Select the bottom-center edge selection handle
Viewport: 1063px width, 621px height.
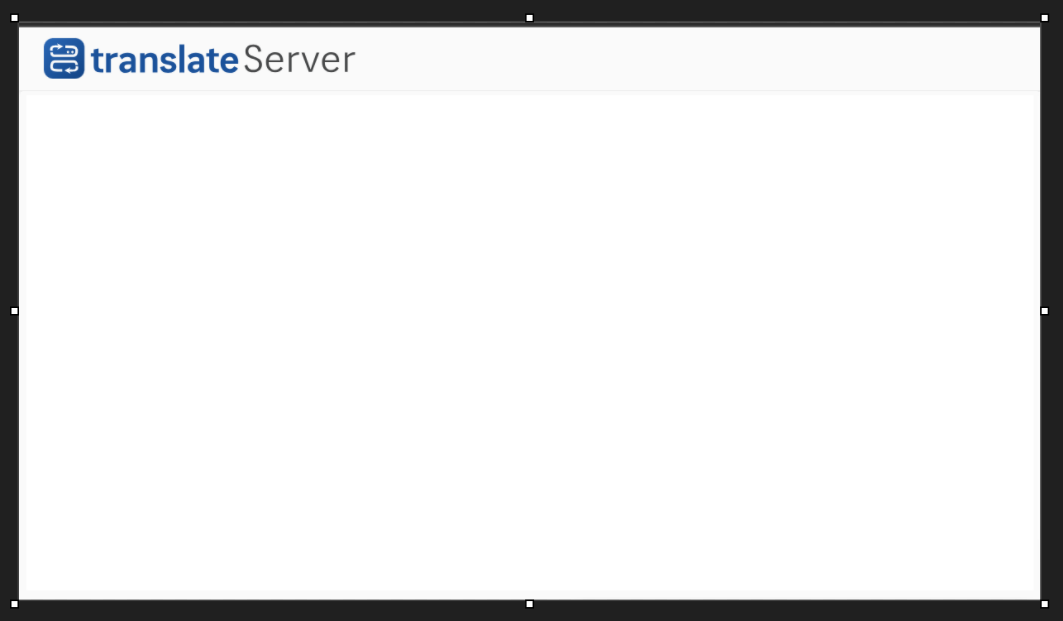(x=529, y=604)
